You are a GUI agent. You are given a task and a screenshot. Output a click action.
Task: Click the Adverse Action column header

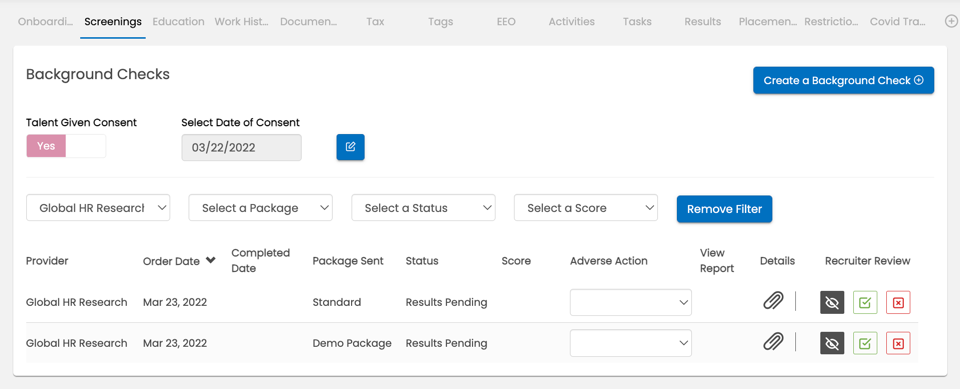click(609, 260)
